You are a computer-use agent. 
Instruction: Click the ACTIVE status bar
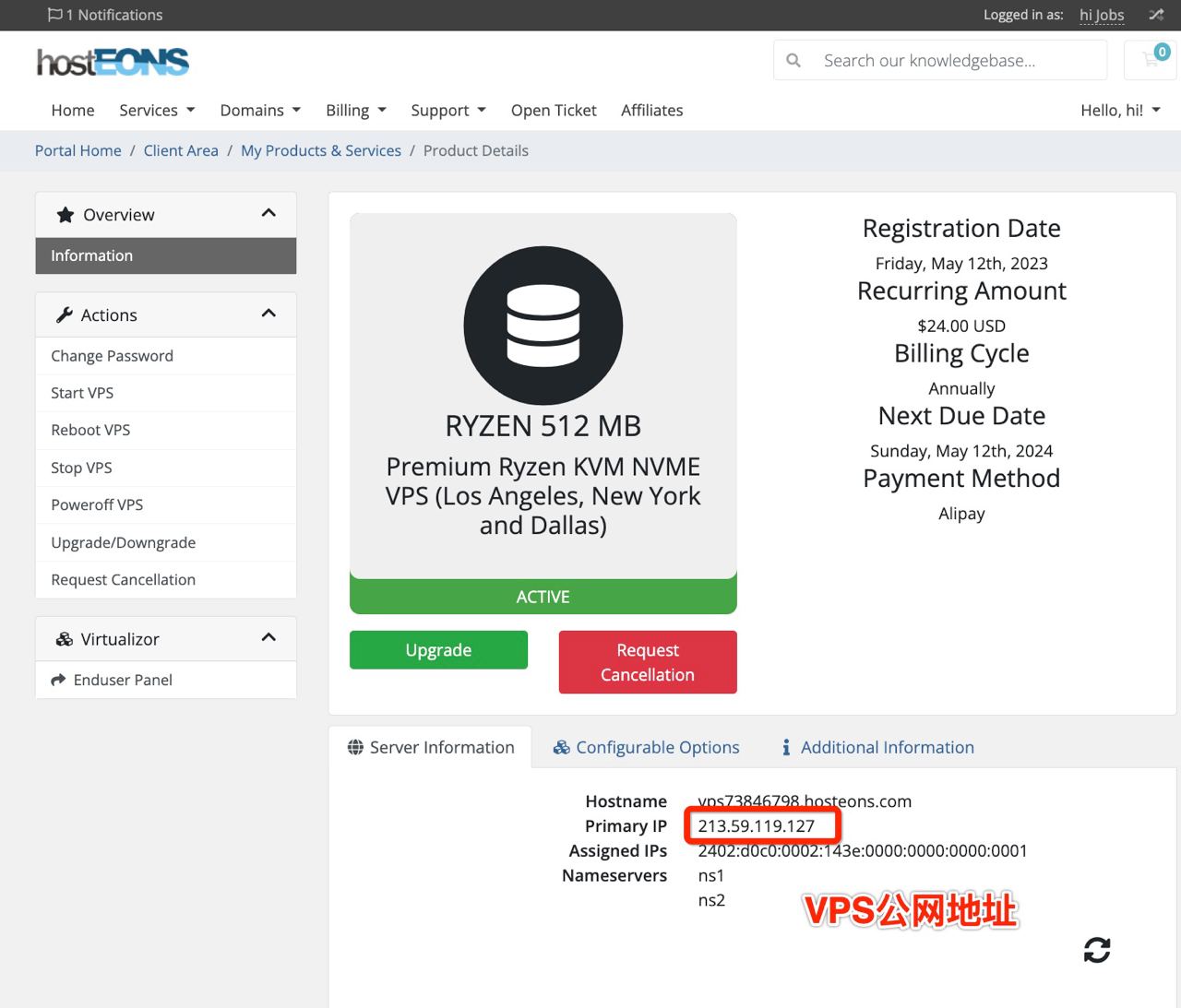pos(543,597)
